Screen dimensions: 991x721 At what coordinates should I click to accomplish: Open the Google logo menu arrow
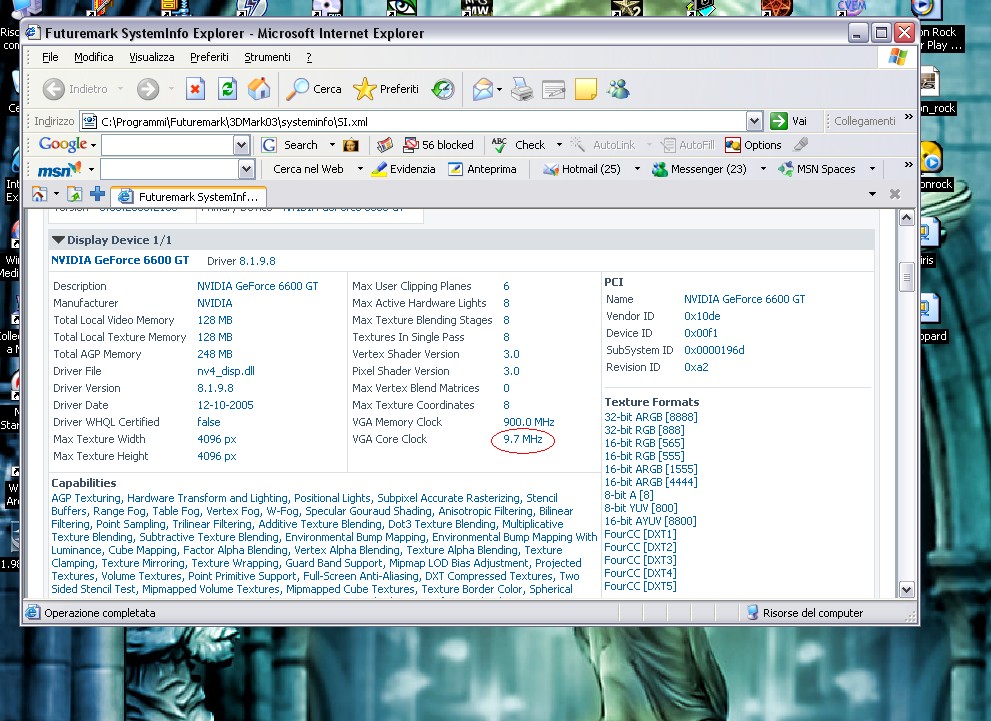(x=94, y=145)
